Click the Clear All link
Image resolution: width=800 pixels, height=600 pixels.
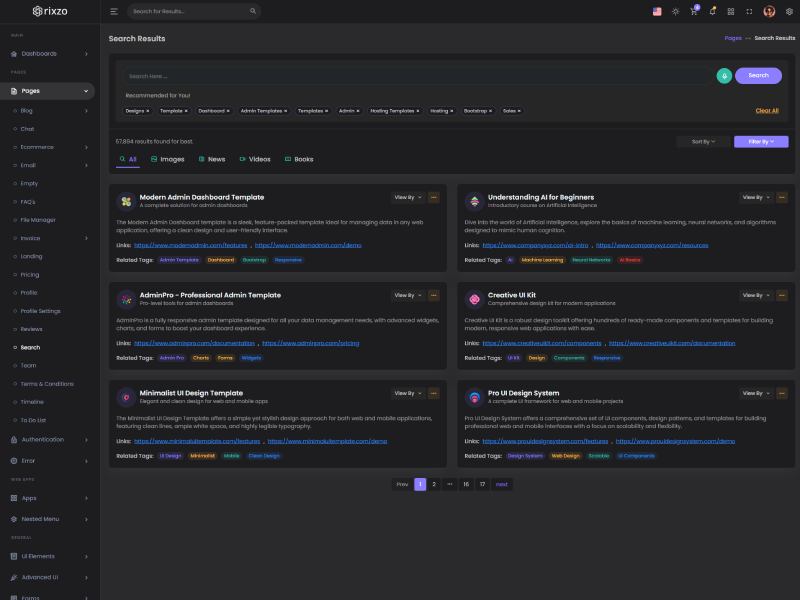766,111
